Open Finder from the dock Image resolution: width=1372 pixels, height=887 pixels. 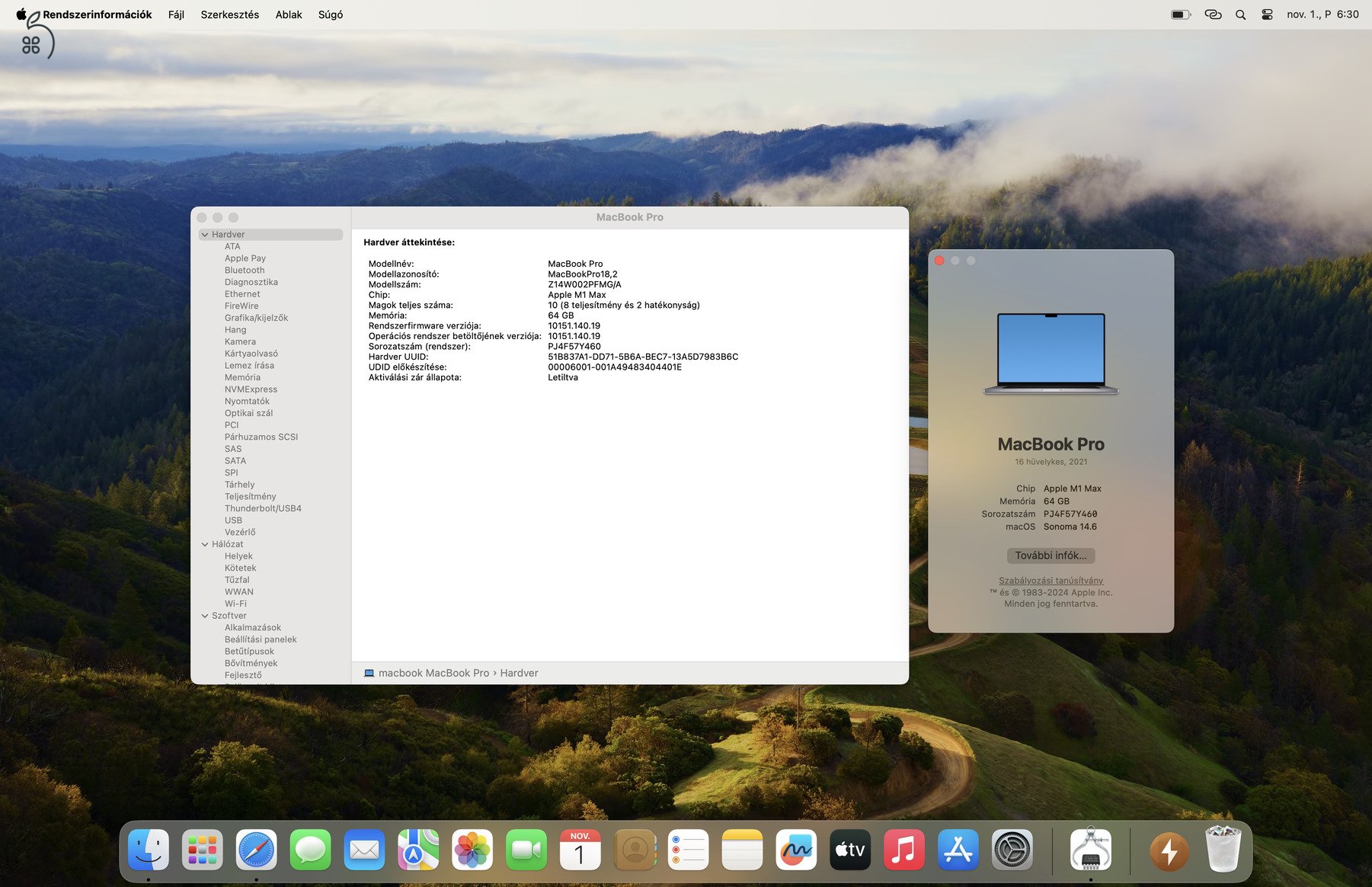pyautogui.click(x=149, y=850)
